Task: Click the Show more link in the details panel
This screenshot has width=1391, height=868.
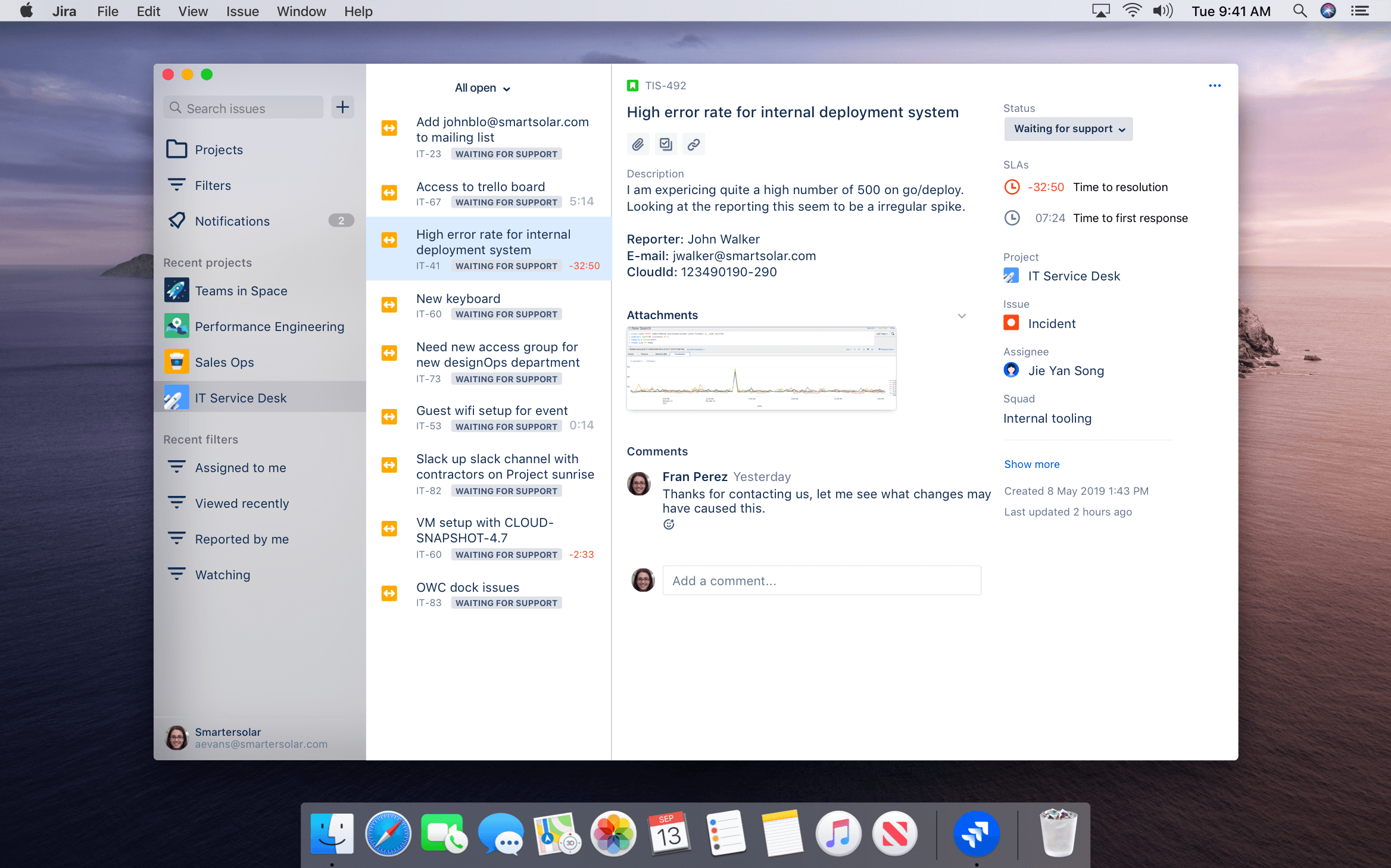Action: coord(1031,464)
